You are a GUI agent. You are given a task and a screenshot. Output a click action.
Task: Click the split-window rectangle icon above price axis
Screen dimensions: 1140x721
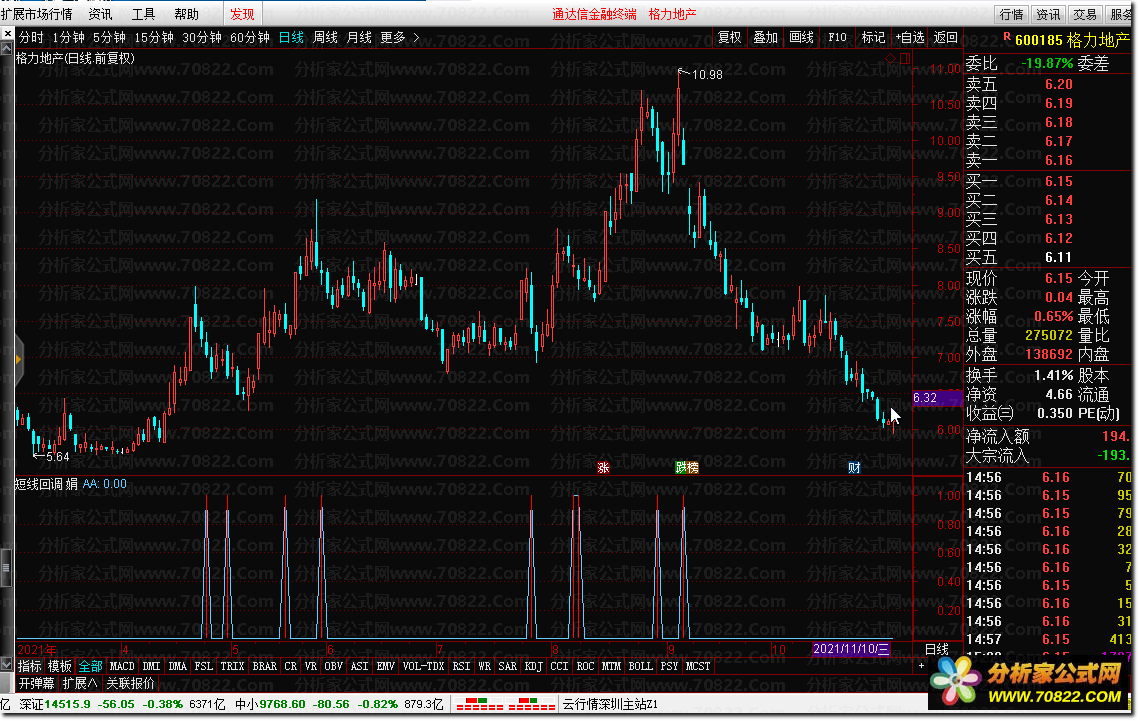tap(905, 58)
